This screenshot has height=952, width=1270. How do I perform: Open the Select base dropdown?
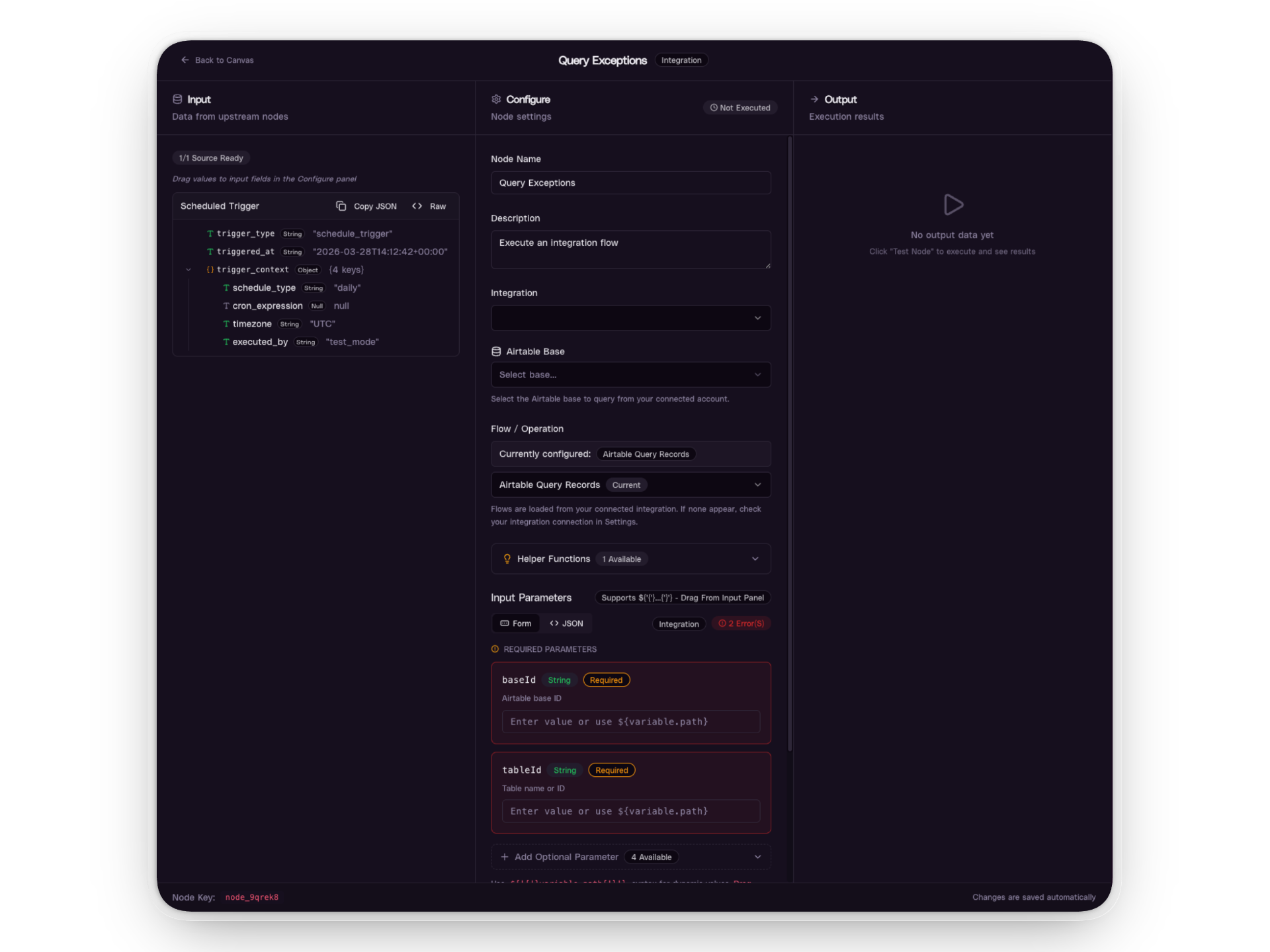(630, 375)
